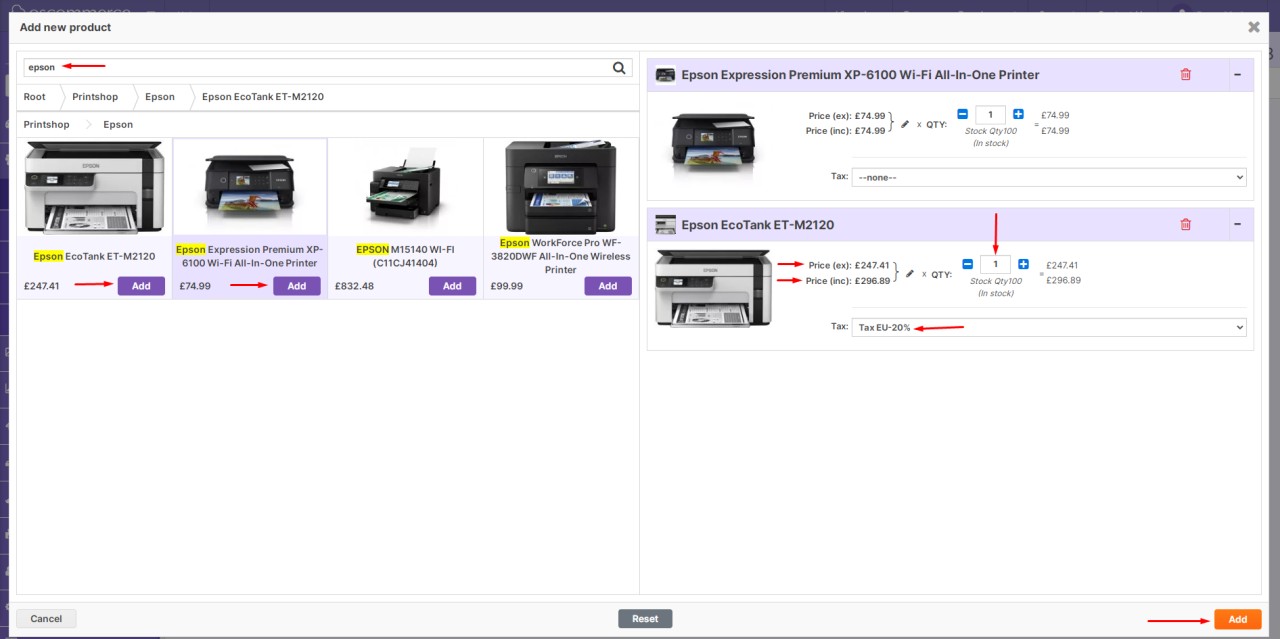The image size is (1280, 639).
Task: Select the EcoTank ET-M2120 product image in results
Action: (x=95, y=188)
